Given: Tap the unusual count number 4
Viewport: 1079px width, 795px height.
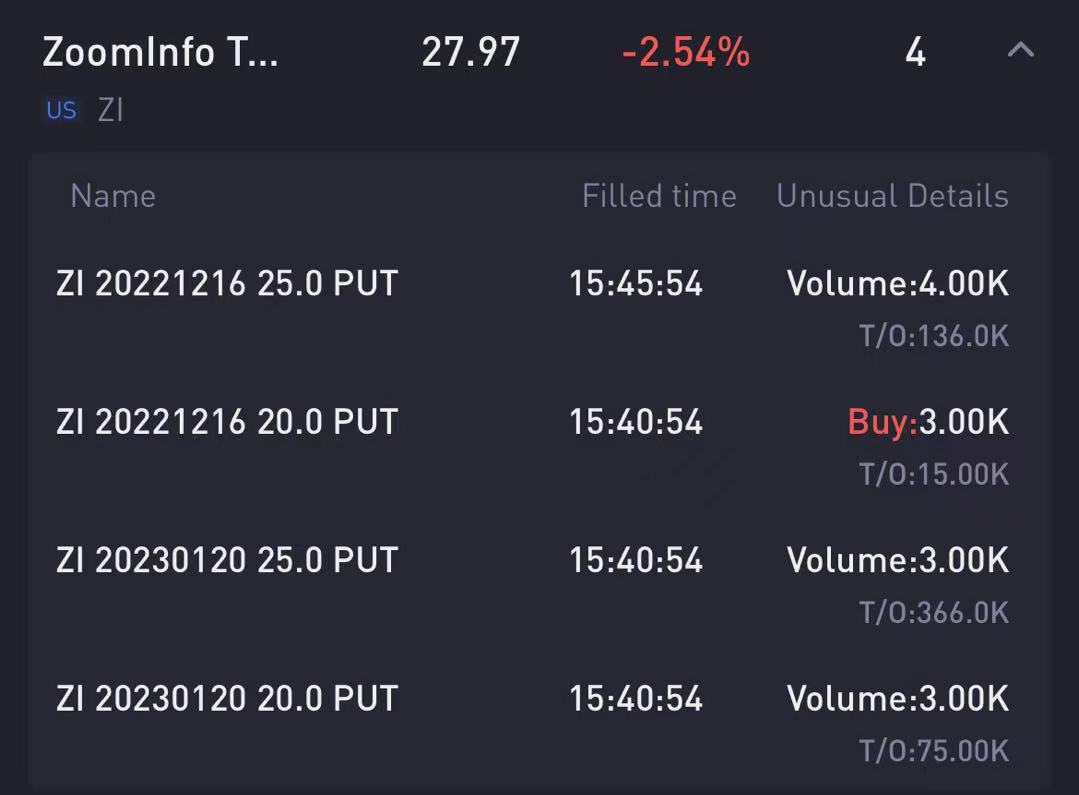Looking at the screenshot, I should pyautogui.click(x=915, y=52).
